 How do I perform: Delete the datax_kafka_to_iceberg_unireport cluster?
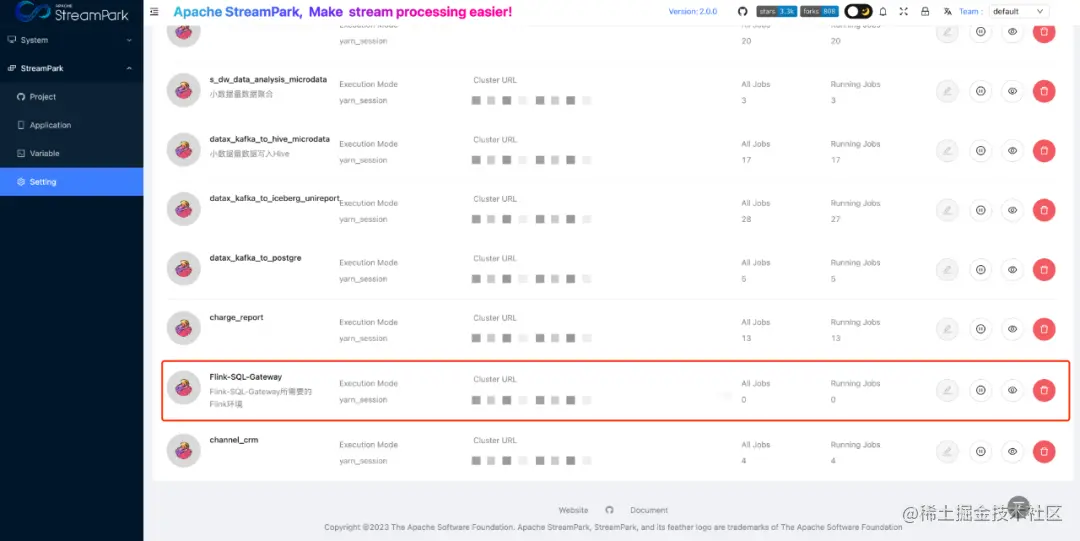click(x=1044, y=210)
